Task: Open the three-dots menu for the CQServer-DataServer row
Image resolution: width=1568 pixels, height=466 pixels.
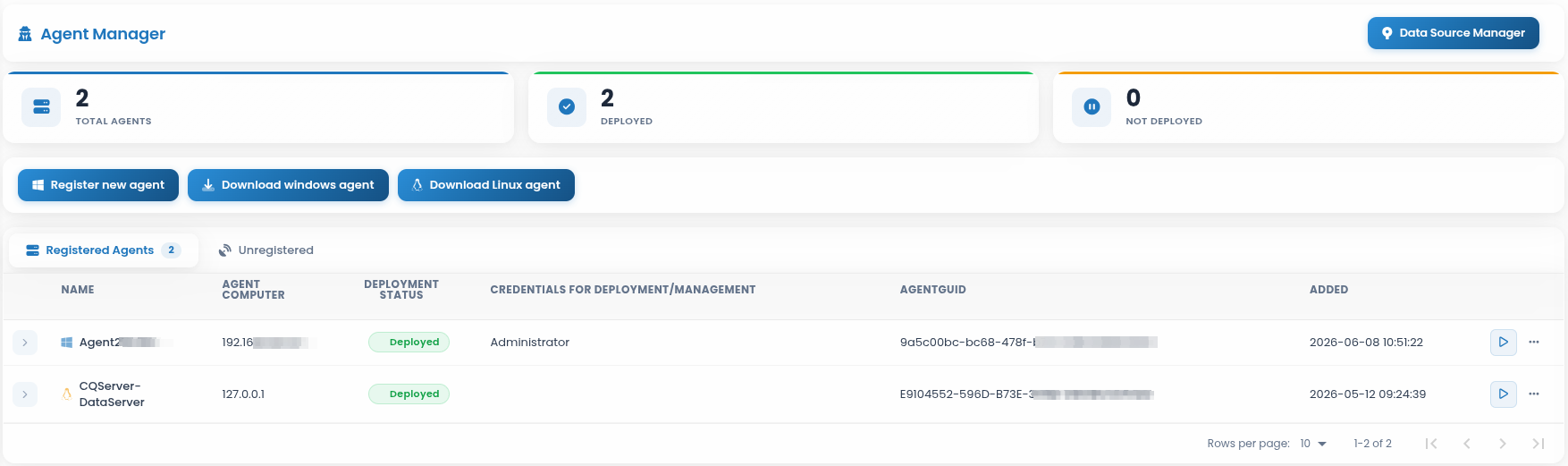Action: click(1534, 394)
